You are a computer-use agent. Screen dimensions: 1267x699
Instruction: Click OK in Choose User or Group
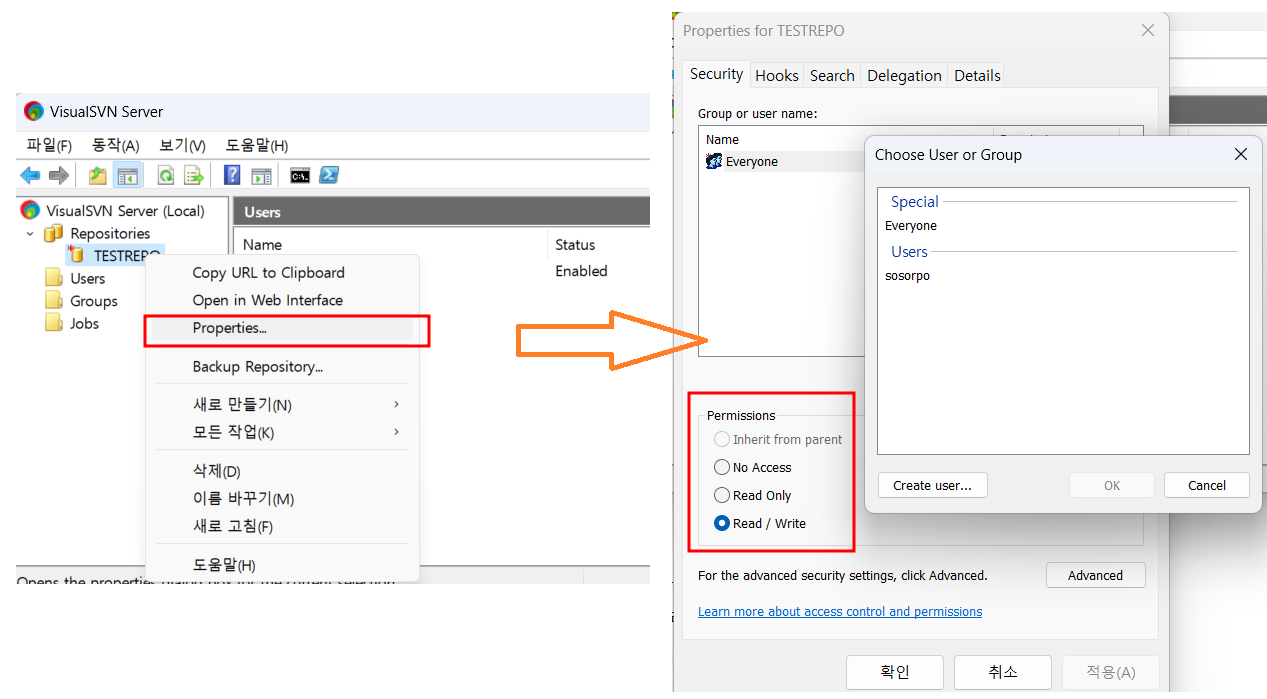coord(1112,485)
